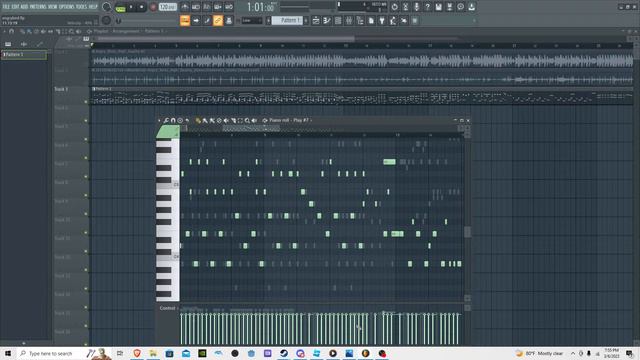This screenshot has height=360, width=640.
Task: Toggle the metronome button
Action: pos(185,7)
